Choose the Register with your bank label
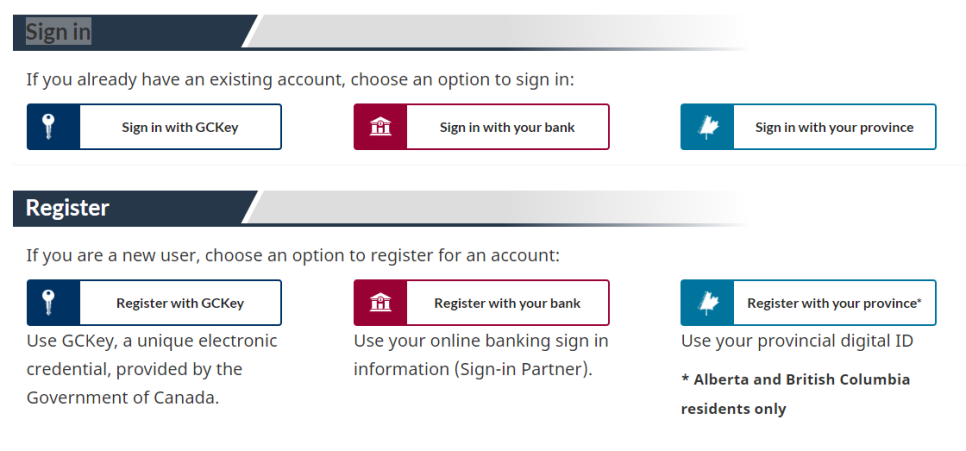 pyautogui.click(x=507, y=303)
